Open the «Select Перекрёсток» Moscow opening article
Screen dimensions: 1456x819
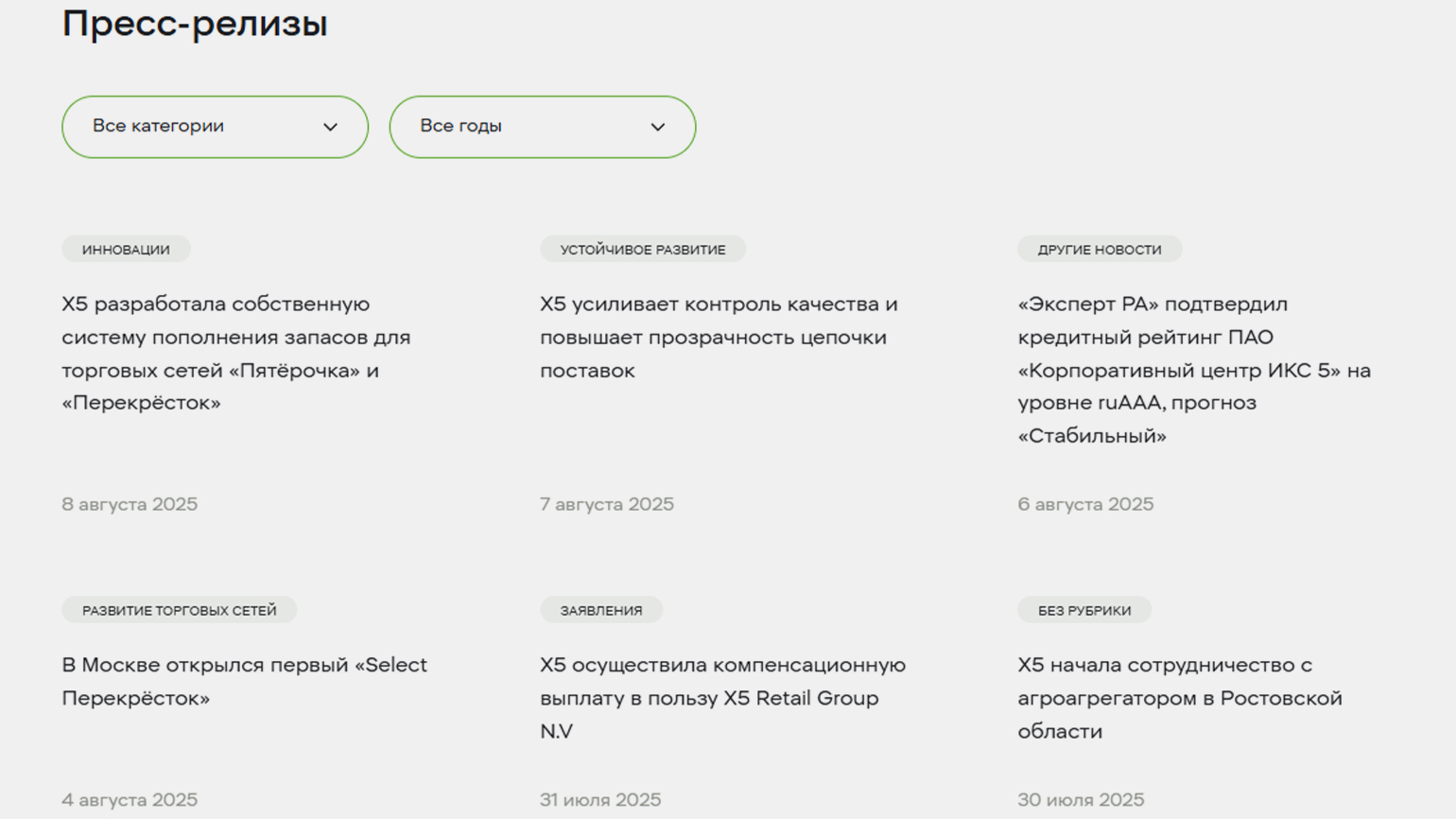pyautogui.click(x=244, y=681)
